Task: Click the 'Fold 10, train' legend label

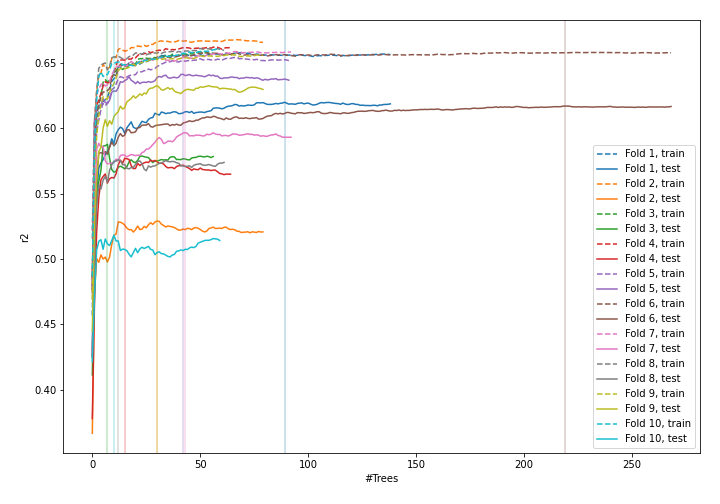Action: click(x=658, y=423)
